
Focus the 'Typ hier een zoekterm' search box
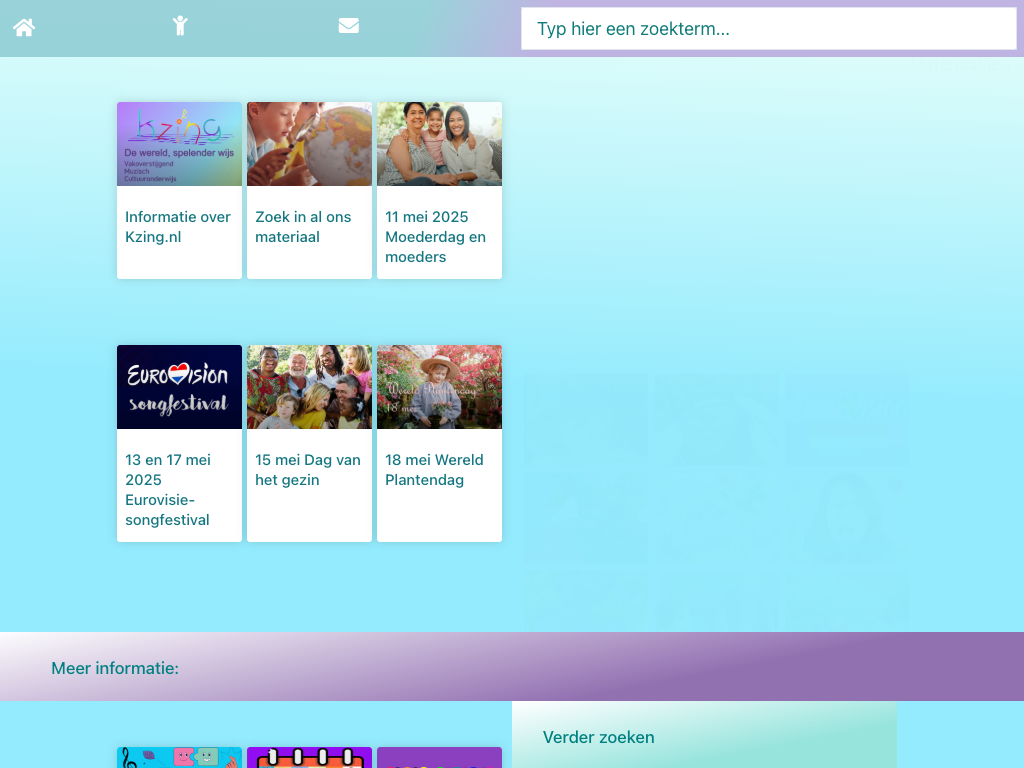[769, 29]
